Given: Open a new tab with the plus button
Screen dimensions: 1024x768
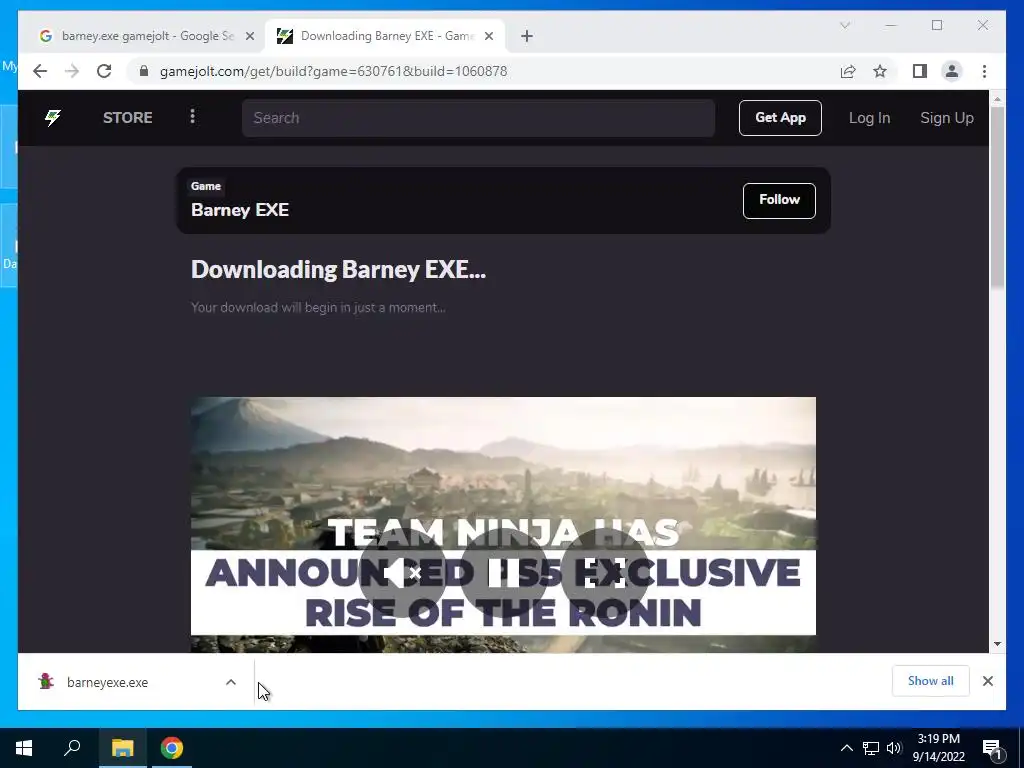Looking at the screenshot, I should (527, 37).
